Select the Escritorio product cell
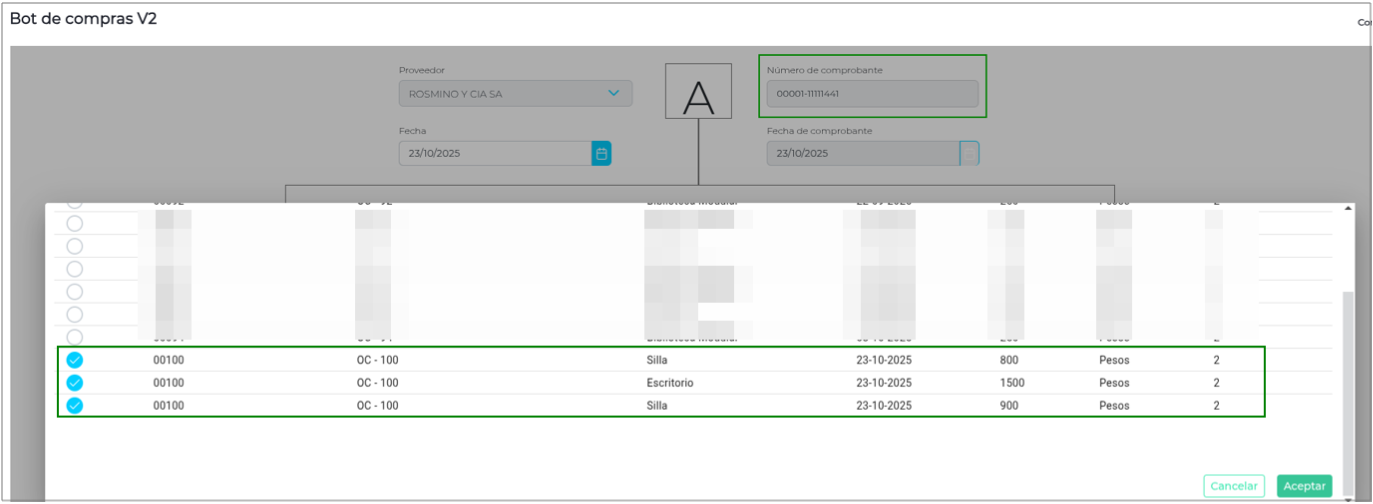 (x=669, y=383)
